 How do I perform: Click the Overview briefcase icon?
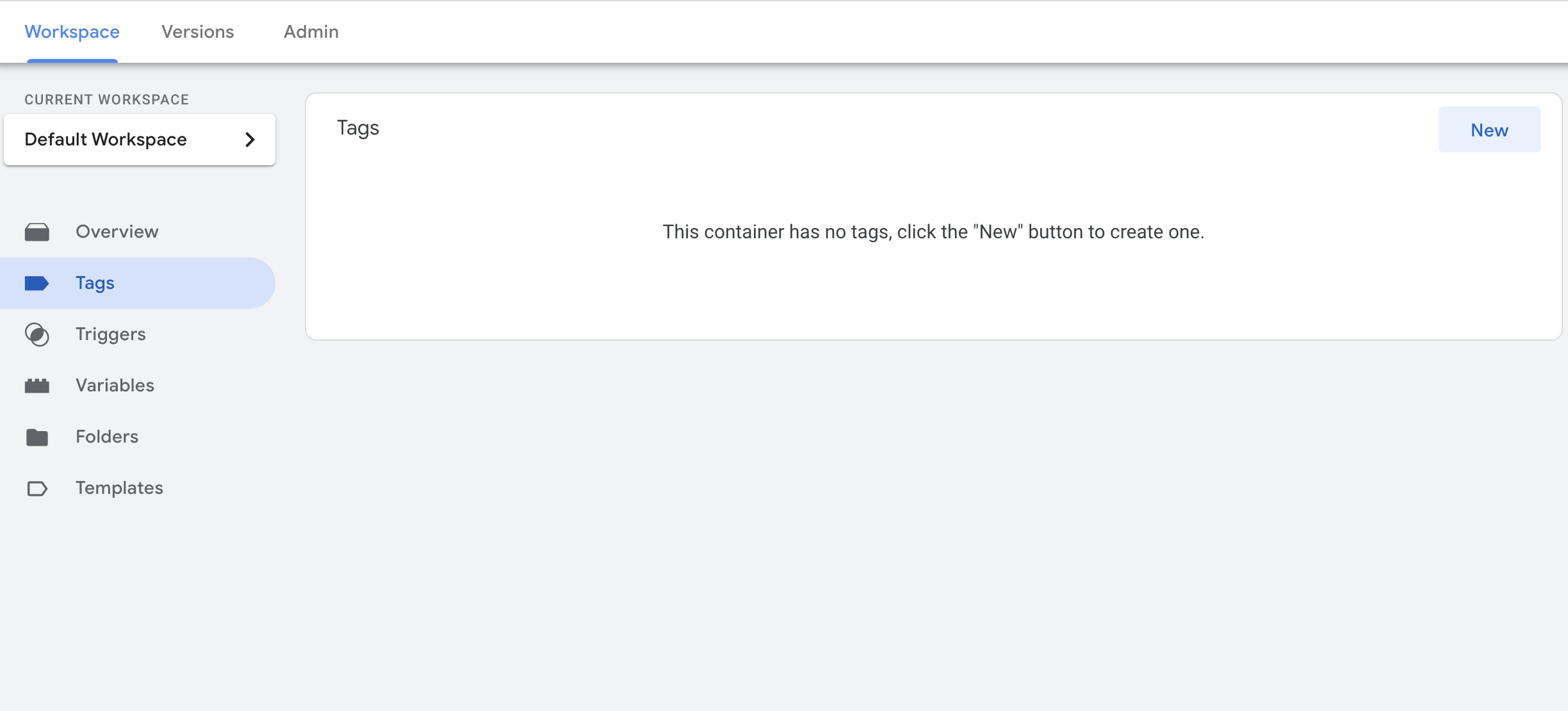(37, 232)
